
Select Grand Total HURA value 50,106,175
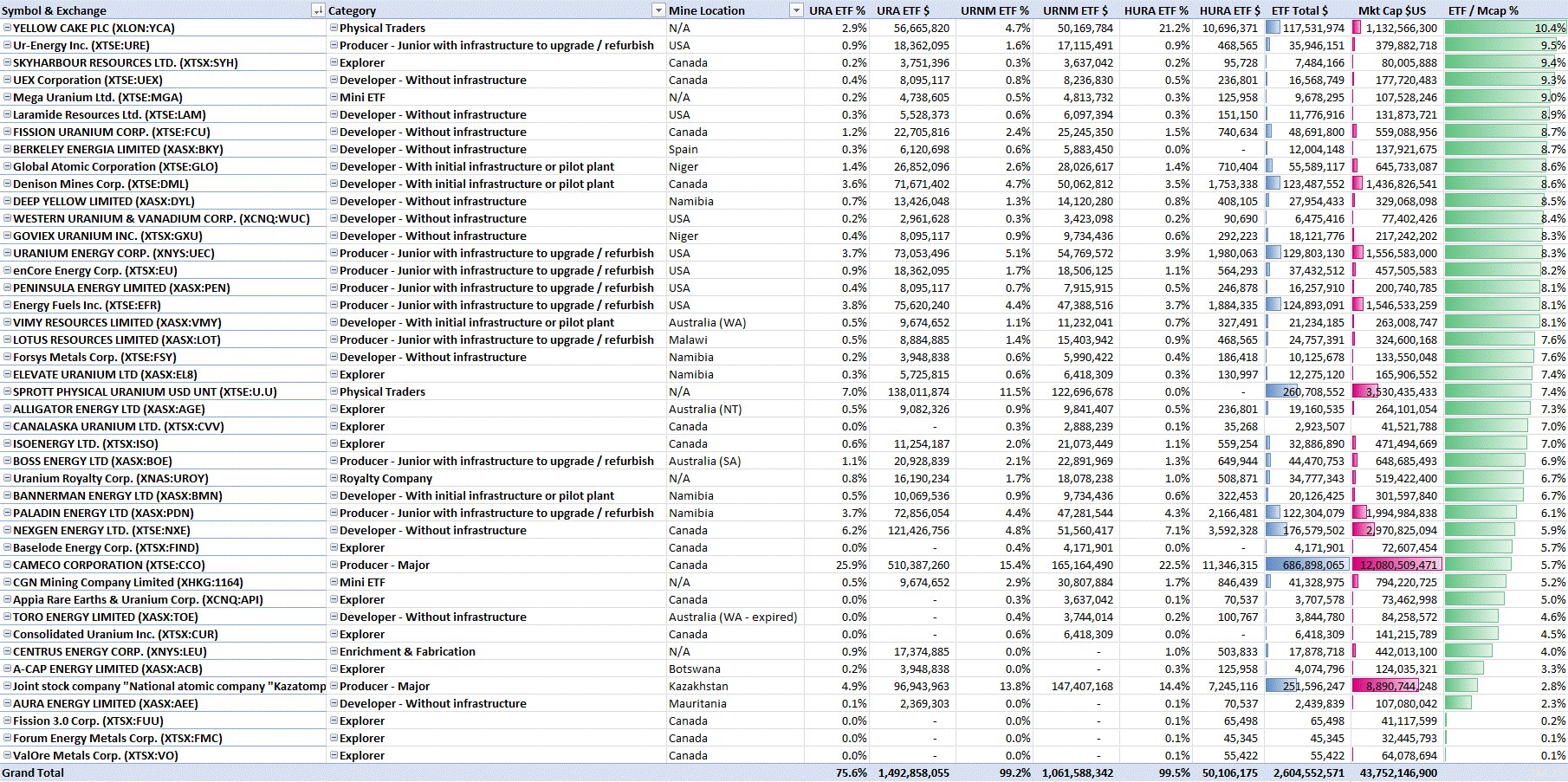1230,772
